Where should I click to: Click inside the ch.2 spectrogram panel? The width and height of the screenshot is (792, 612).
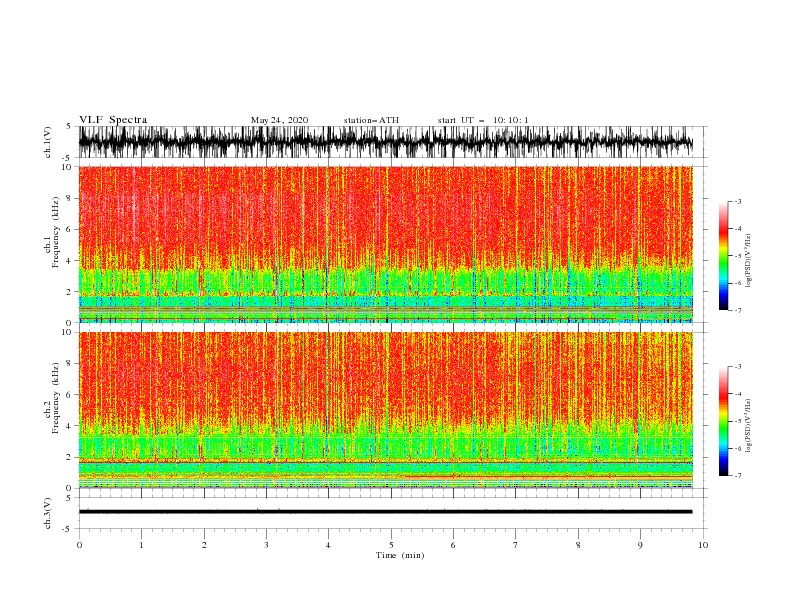tap(386, 410)
